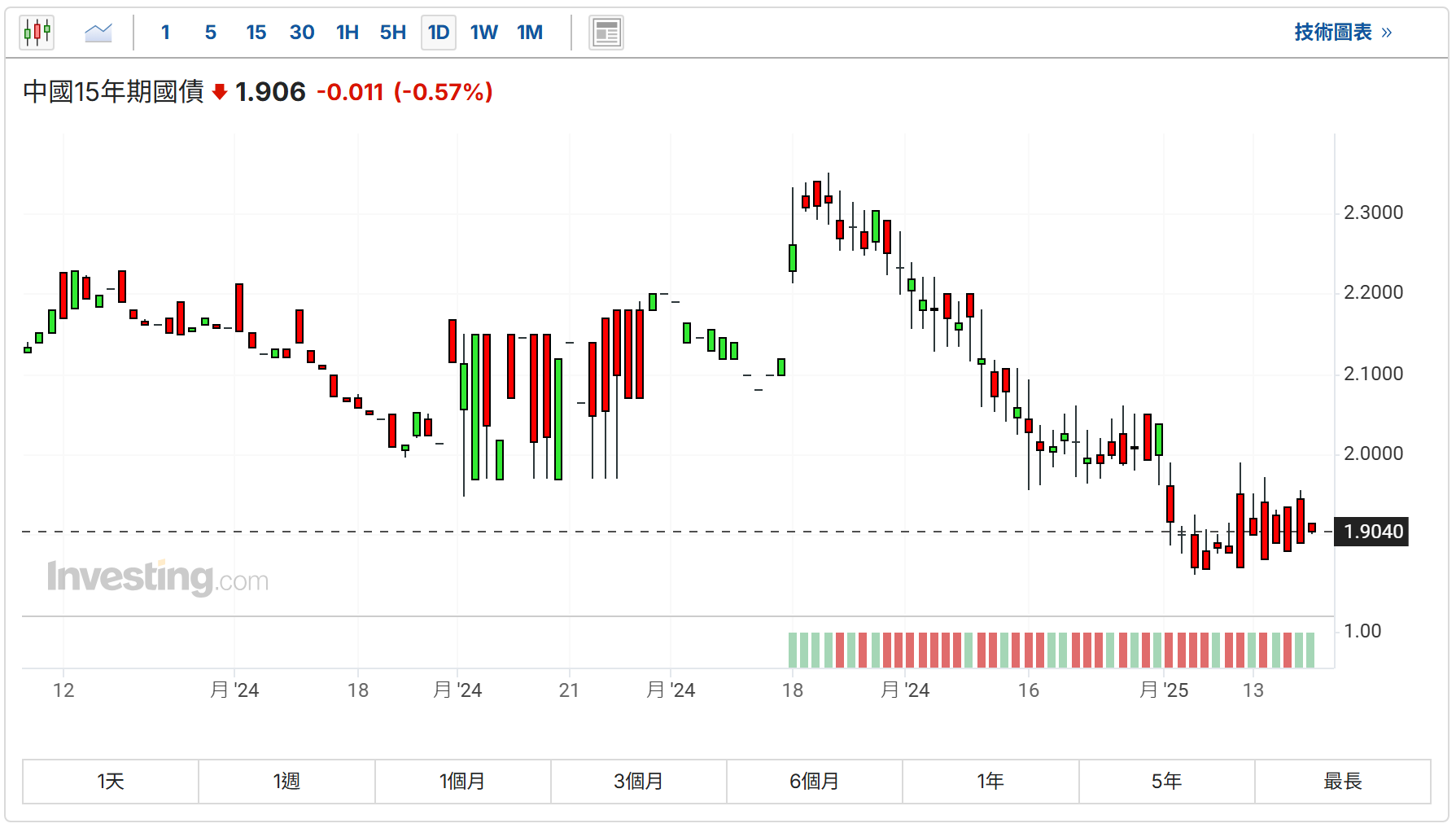The width and height of the screenshot is (1456, 828).
Task: Click the 3個月 range button
Action: coord(639,782)
